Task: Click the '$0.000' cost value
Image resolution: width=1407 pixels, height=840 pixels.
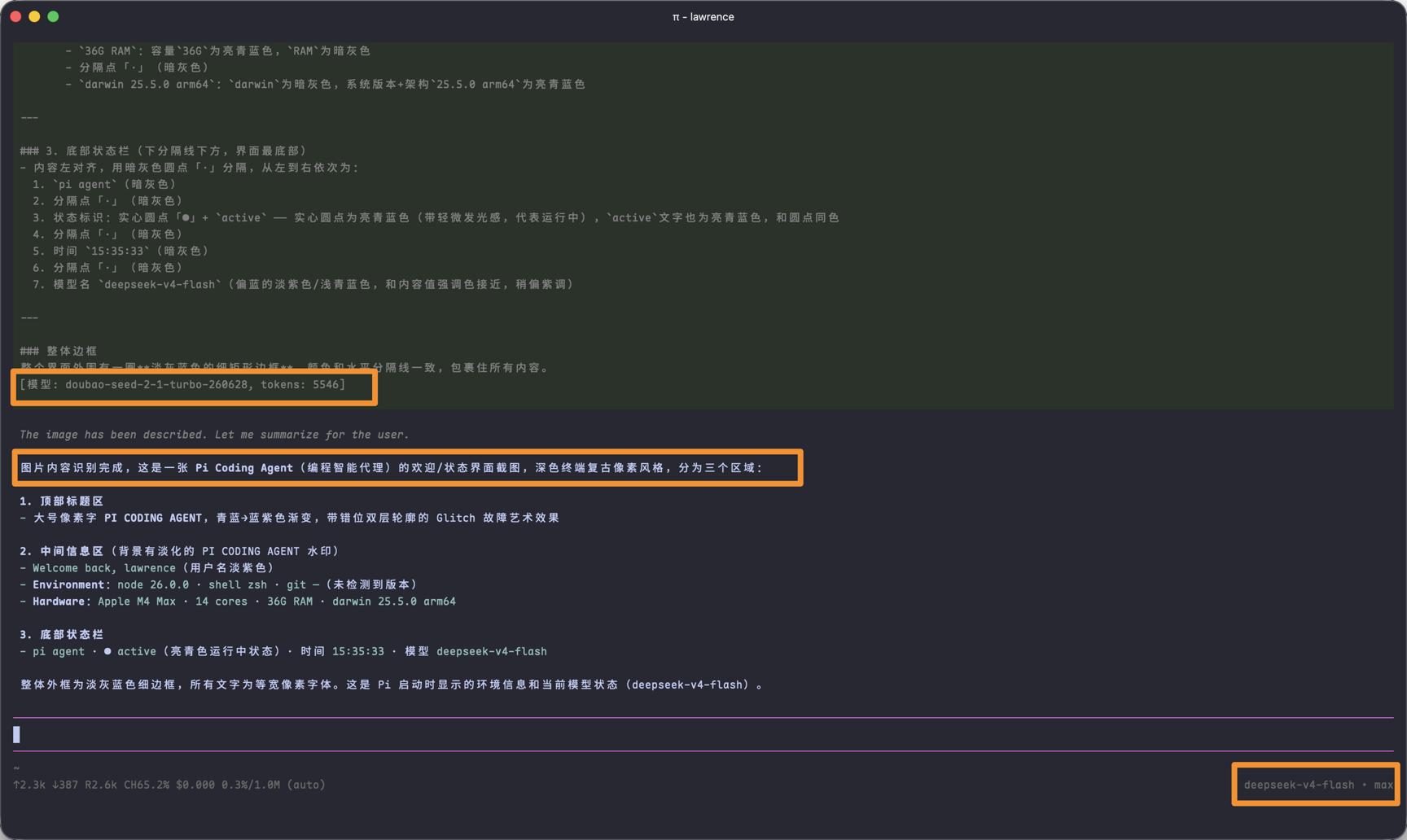Action: [x=195, y=785]
